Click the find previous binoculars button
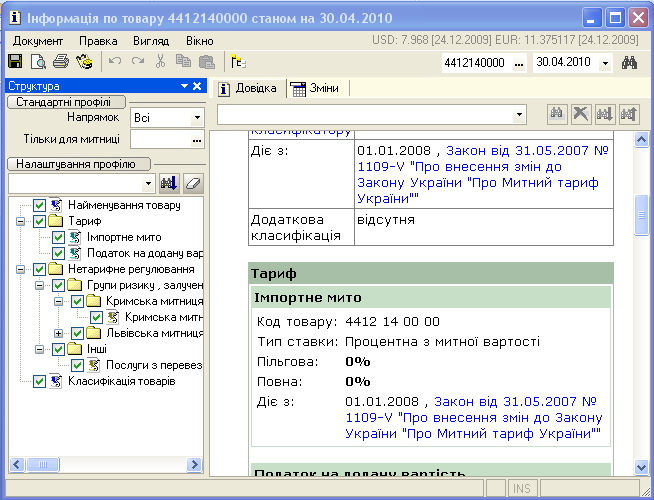This screenshot has width=654, height=500. [x=629, y=114]
